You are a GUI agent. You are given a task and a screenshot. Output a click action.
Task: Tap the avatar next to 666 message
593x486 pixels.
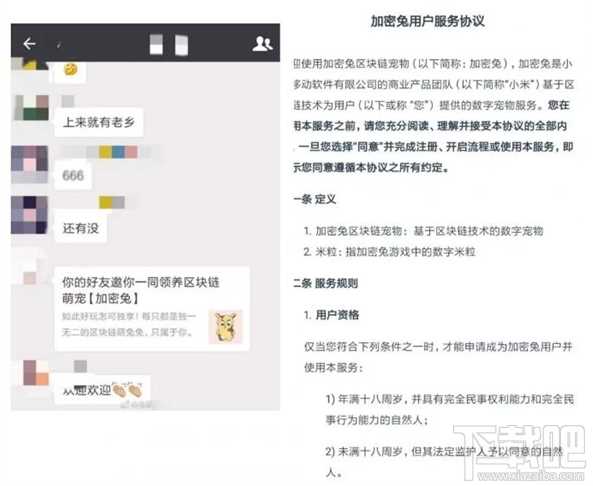coord(29,165)
